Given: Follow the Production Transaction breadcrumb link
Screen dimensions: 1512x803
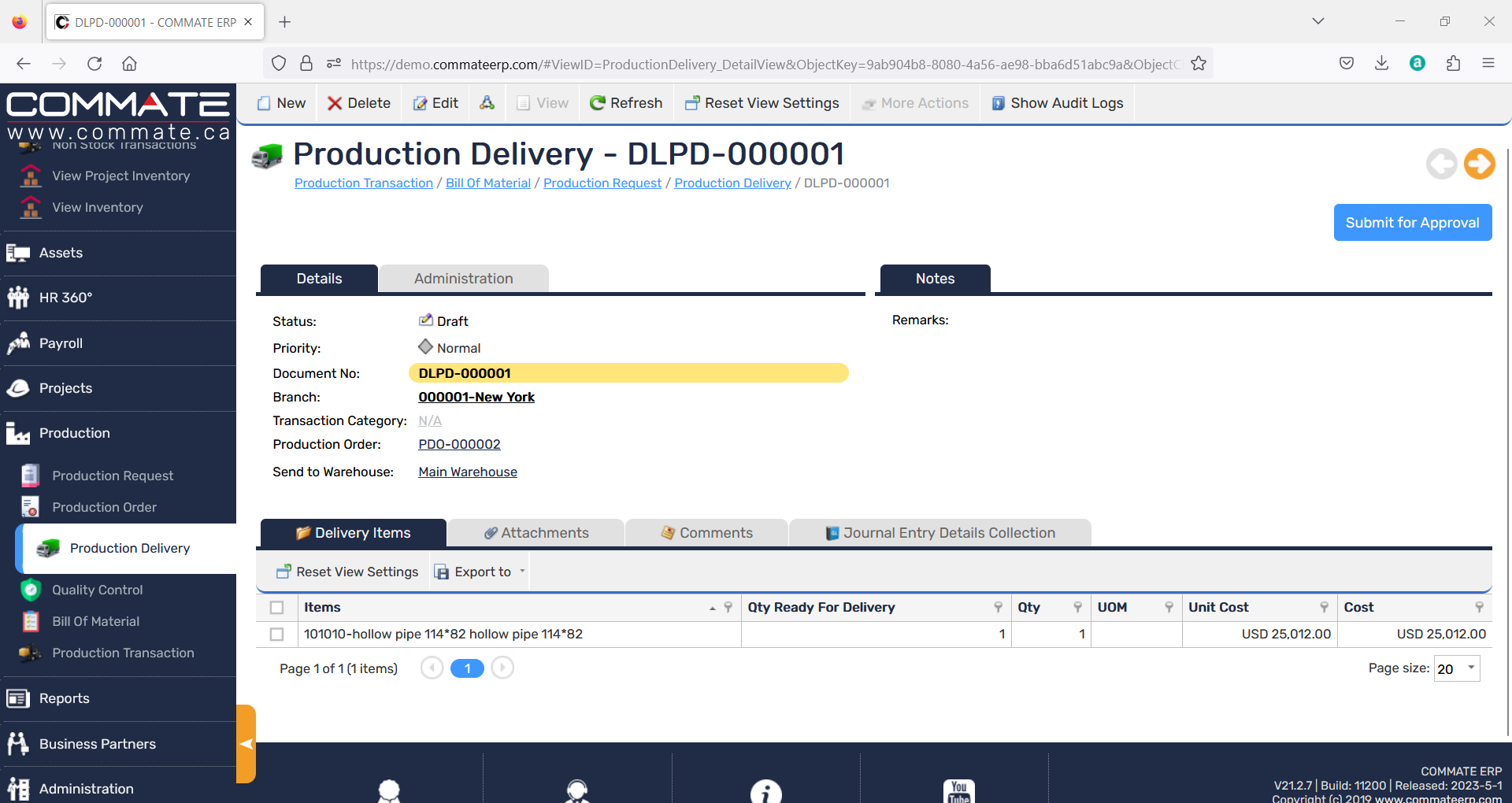Looking at the screenshot, I should tap(364, 183).
